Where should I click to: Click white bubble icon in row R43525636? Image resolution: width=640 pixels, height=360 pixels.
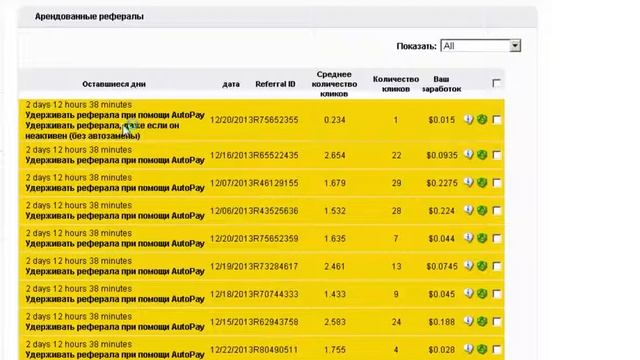click(x=469, y=210)
